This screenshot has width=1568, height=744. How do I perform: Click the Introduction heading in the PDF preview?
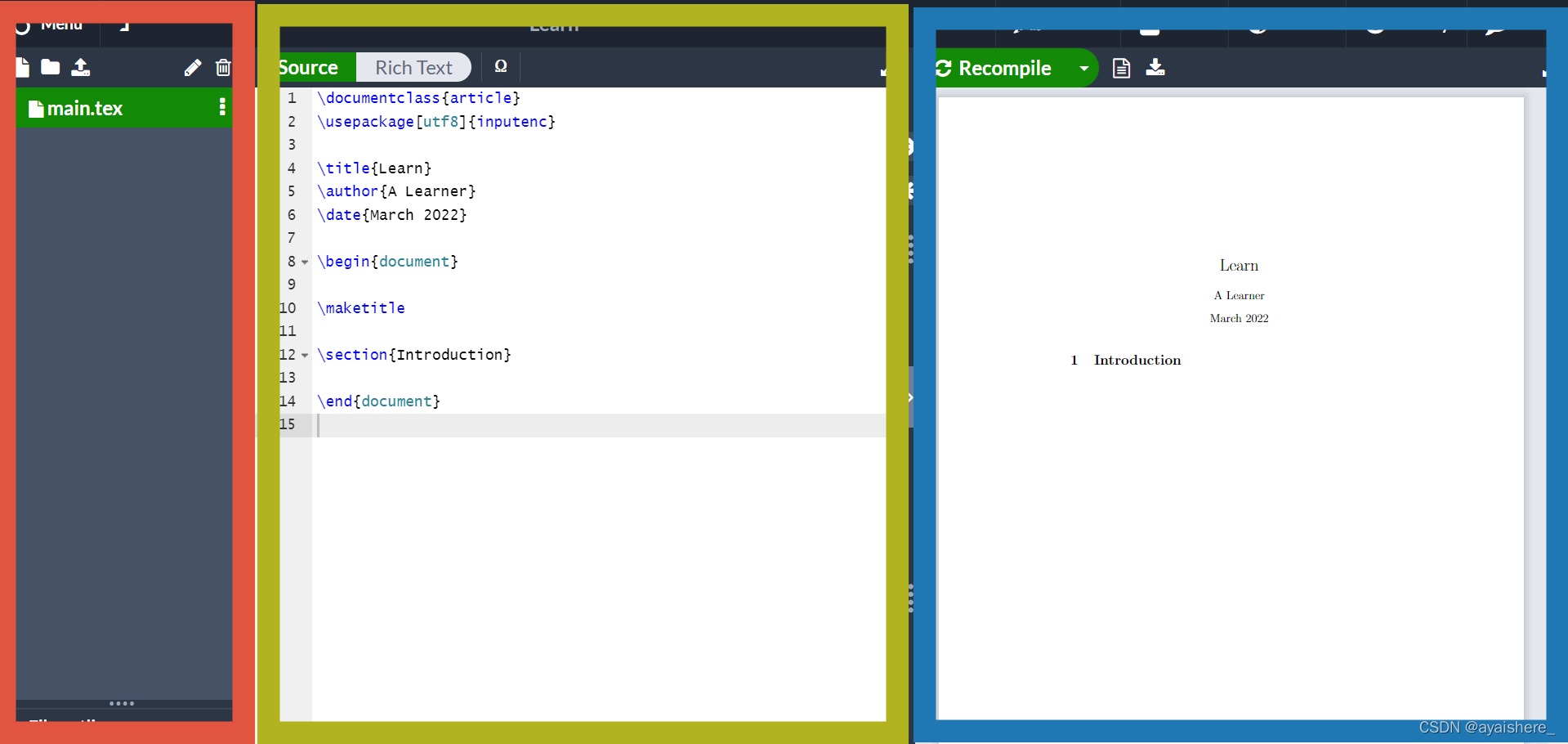(1137, 361)
